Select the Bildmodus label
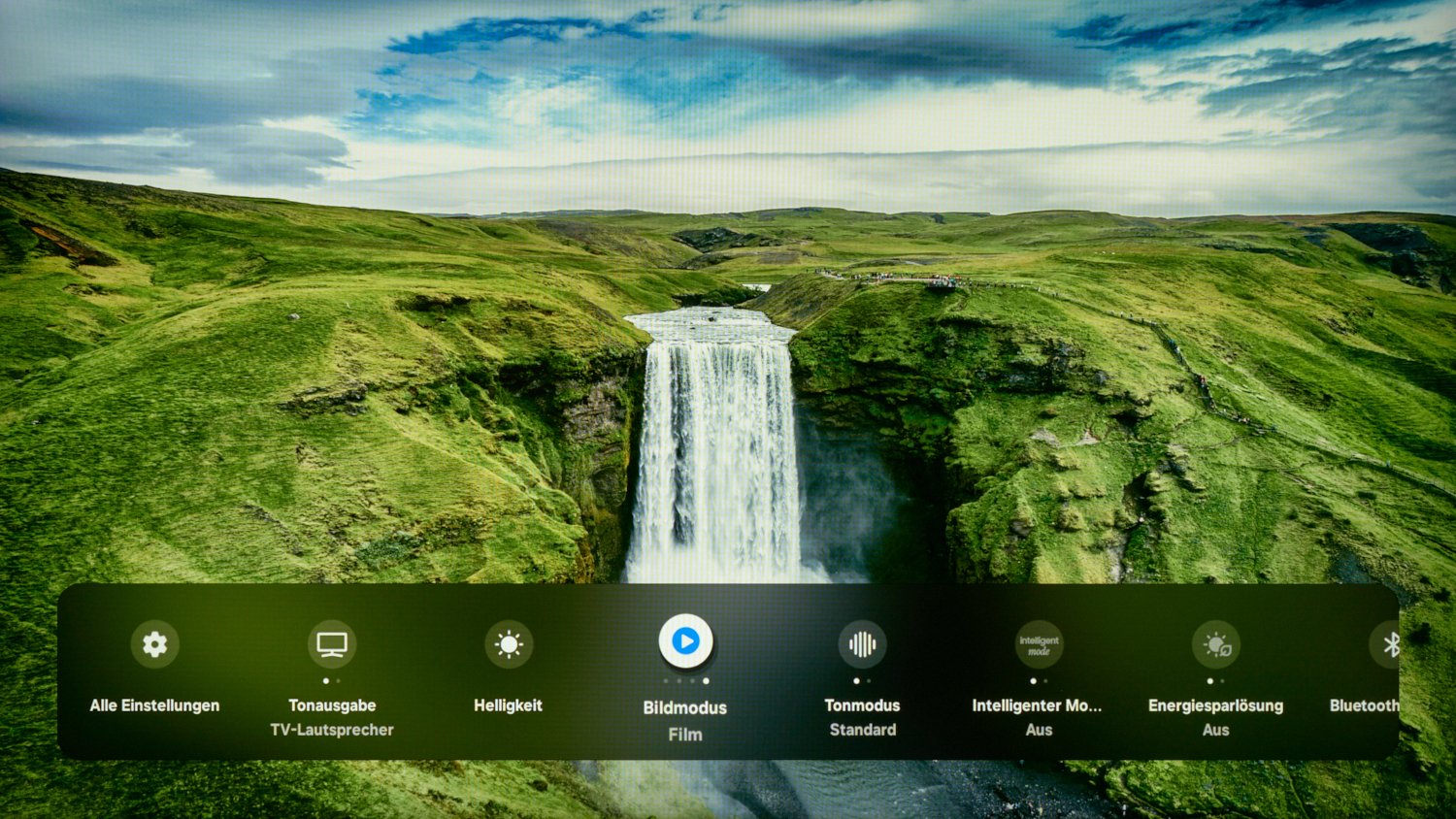 click(x=685, y=707)
